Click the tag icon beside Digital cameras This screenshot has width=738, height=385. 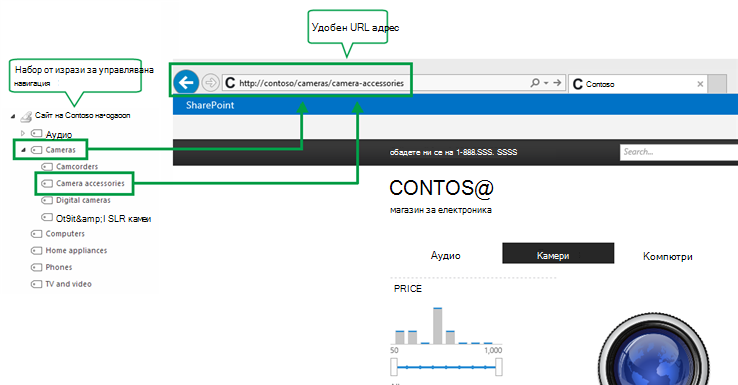[x=47, y=200]
